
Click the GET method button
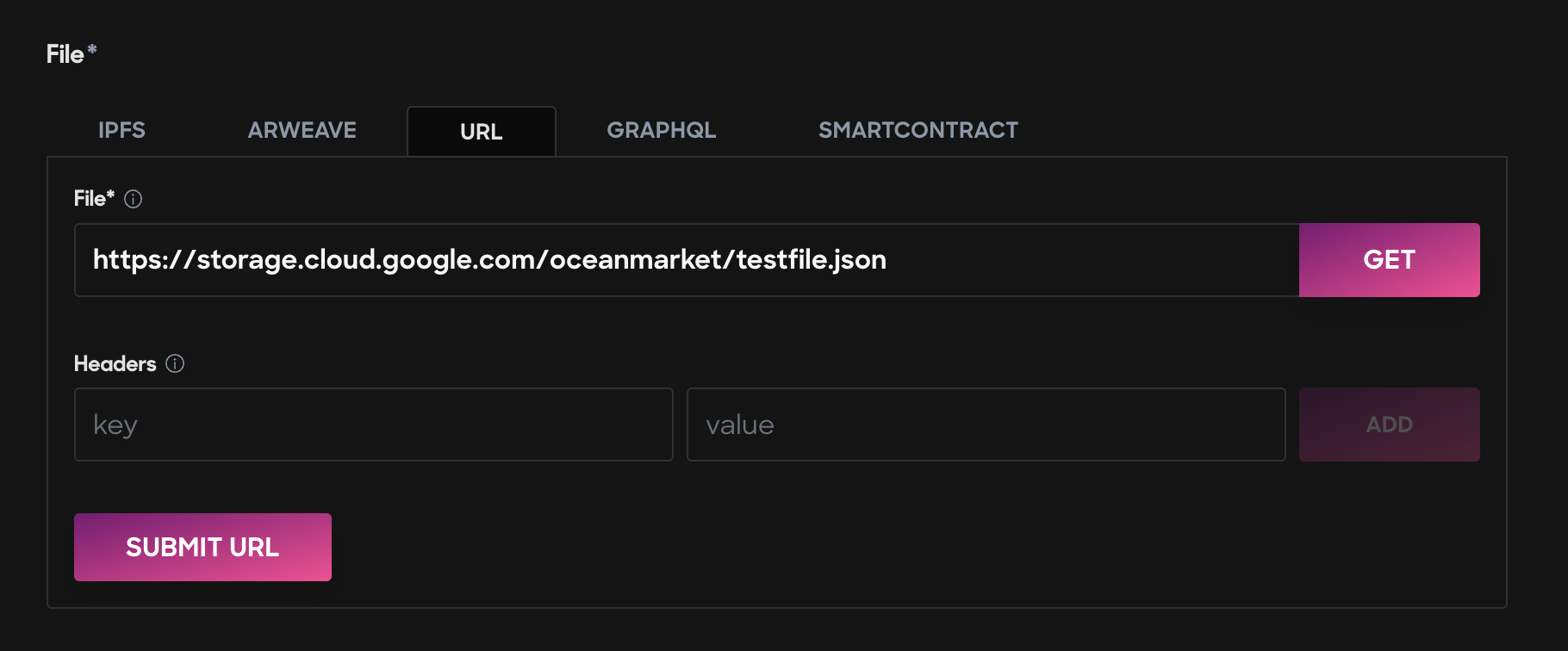pos(1389,260)
